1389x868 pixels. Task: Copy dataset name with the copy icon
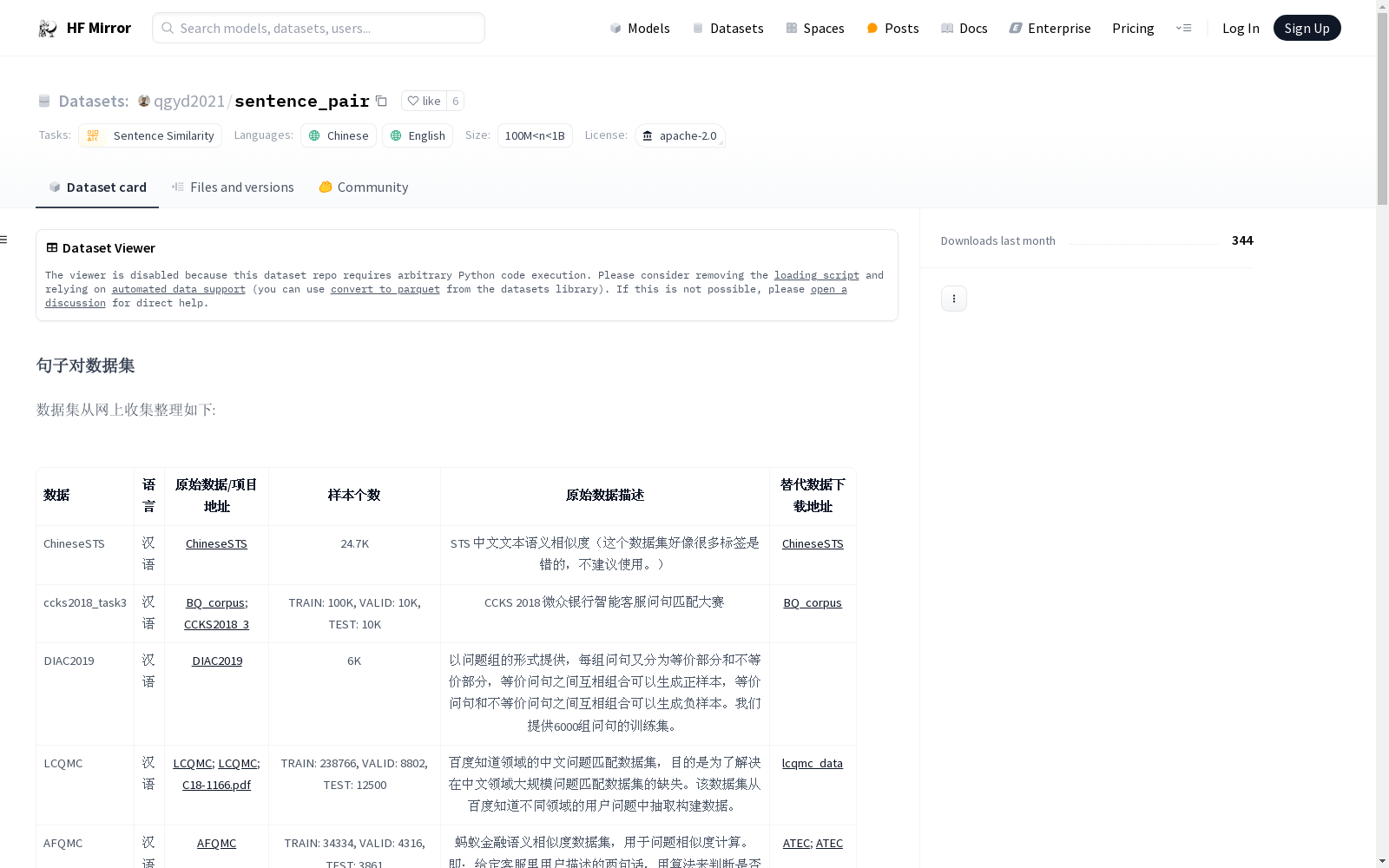coord(381,101)
